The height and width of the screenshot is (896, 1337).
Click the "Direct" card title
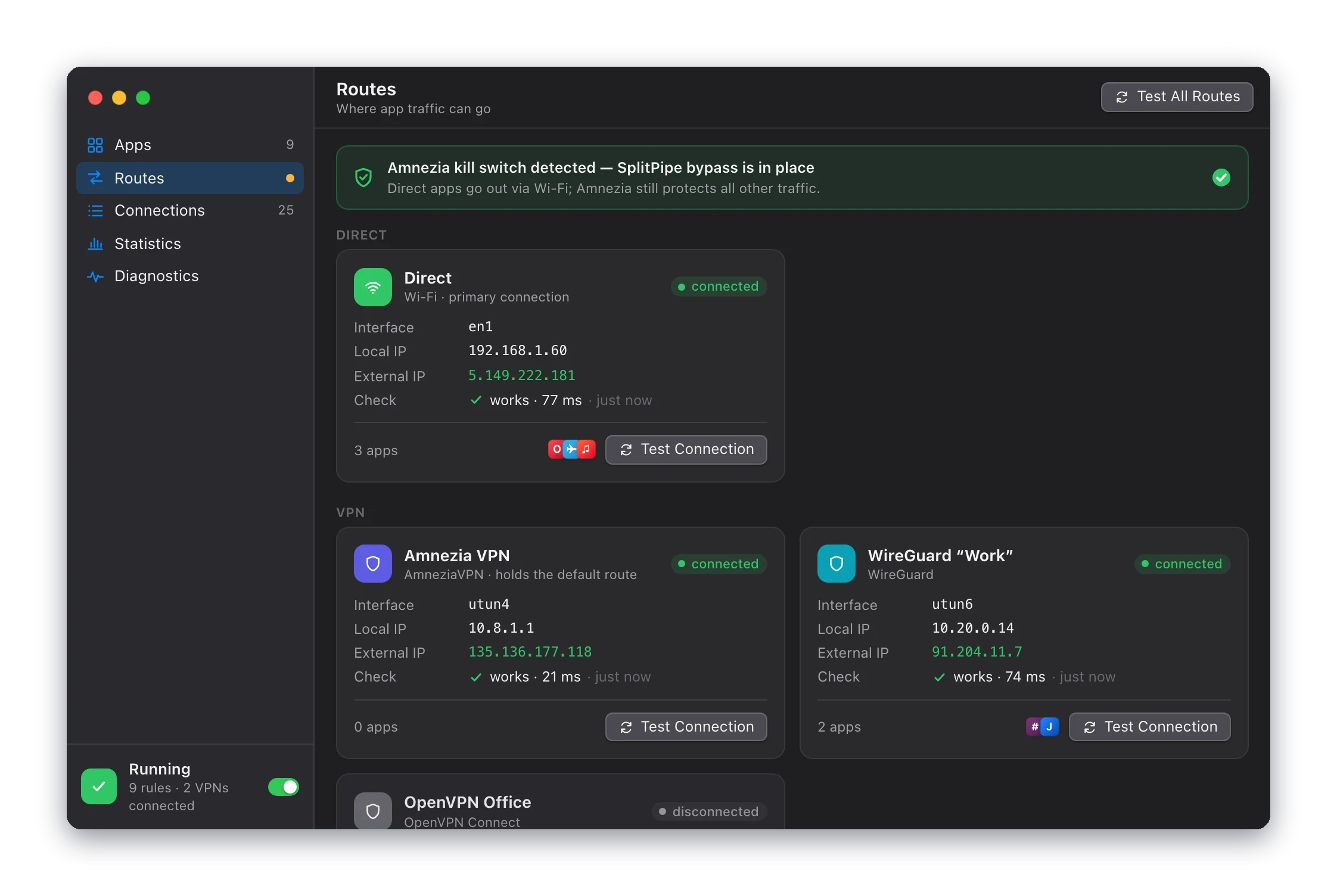[427, 278]
